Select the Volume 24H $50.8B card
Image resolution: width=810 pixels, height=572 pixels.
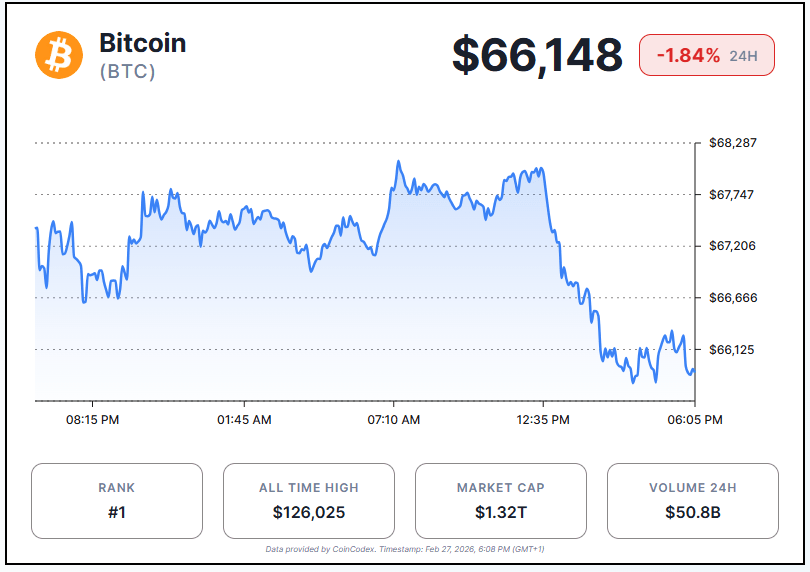(692, 501)
